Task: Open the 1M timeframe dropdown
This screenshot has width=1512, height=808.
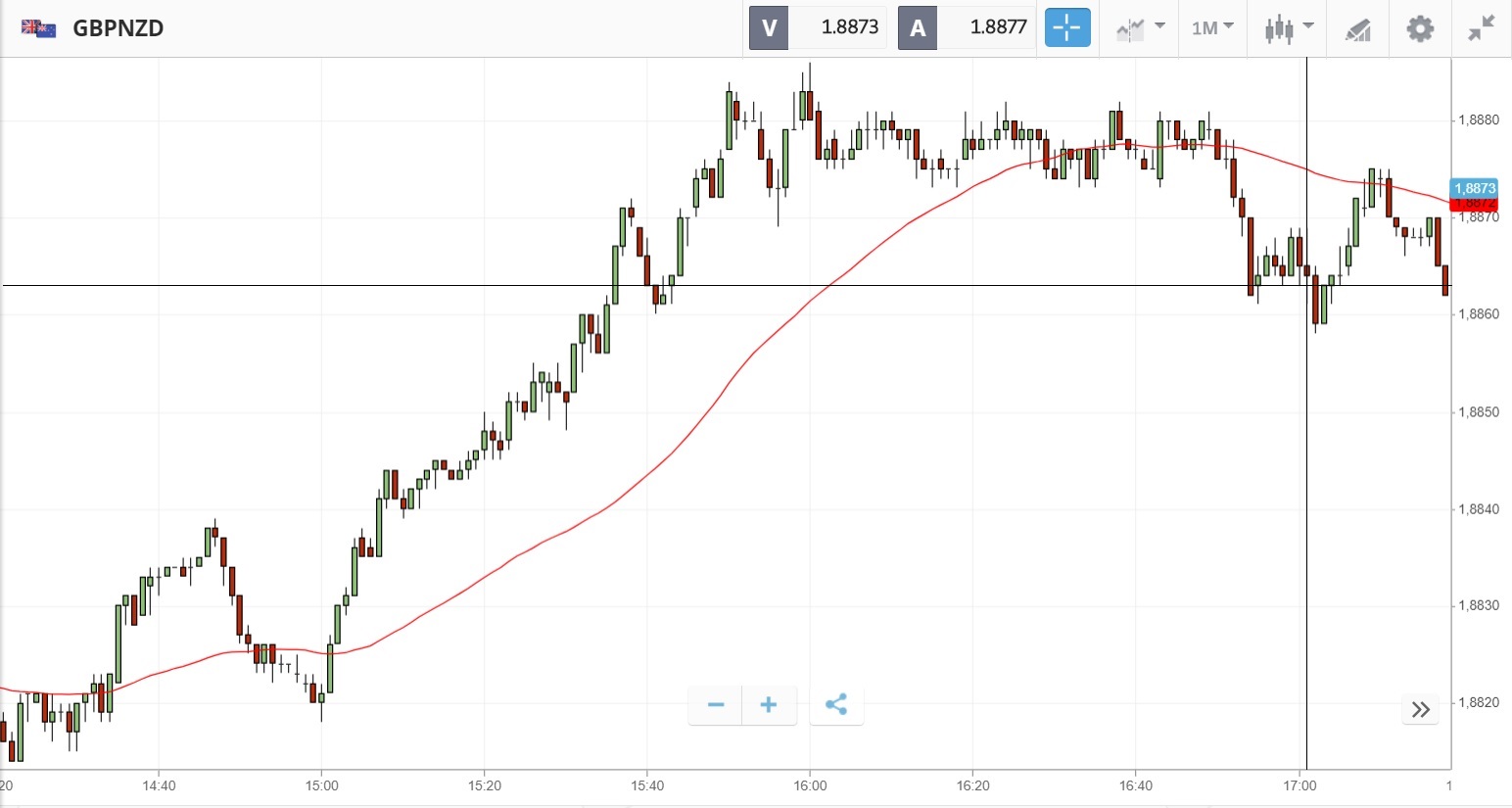Action: [1211, 27]
